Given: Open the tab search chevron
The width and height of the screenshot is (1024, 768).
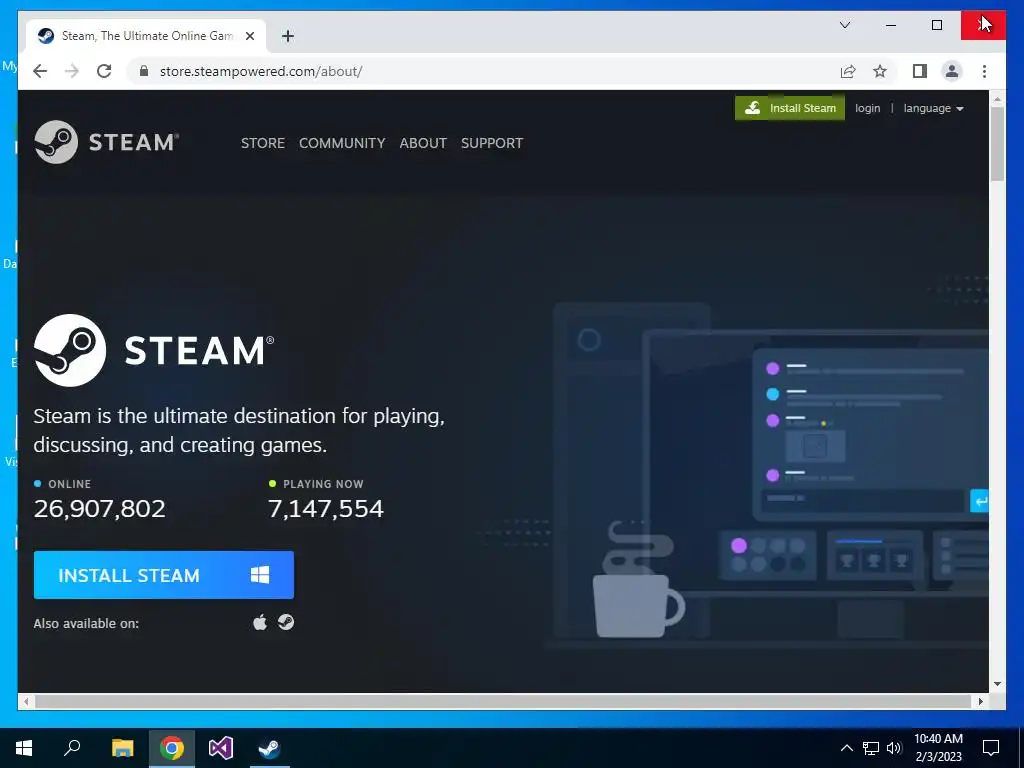Looking at the screenshot, I should click(844, 25).
